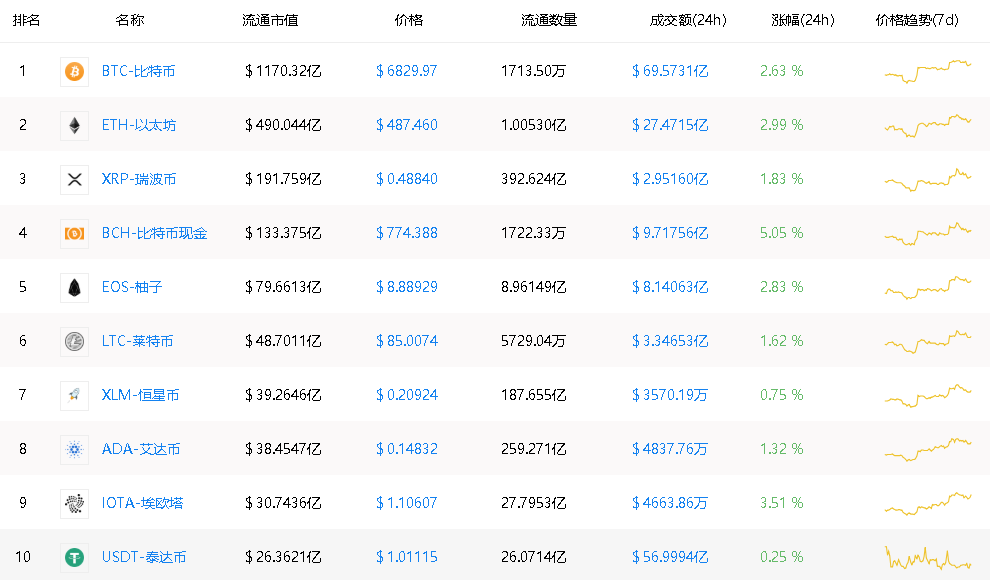Sort by 流通数量 column header

(549, 20)
